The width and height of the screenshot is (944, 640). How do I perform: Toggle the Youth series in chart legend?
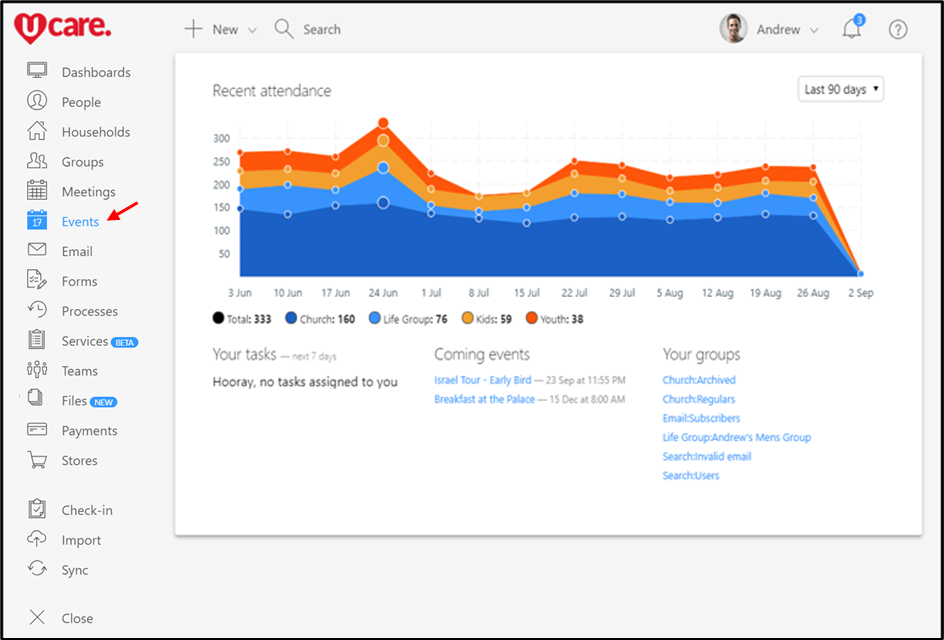pyautogui.click(x=554, y=319)
